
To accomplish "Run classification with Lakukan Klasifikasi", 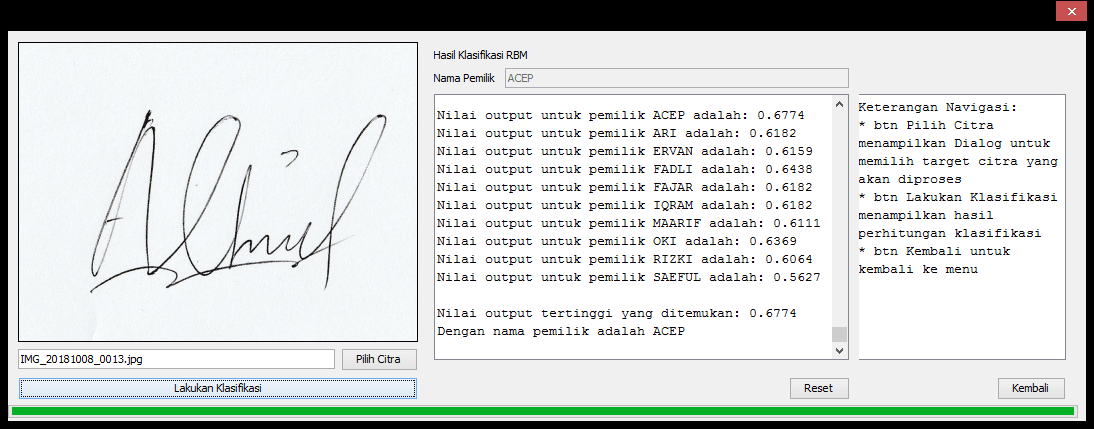I will 217,388.
